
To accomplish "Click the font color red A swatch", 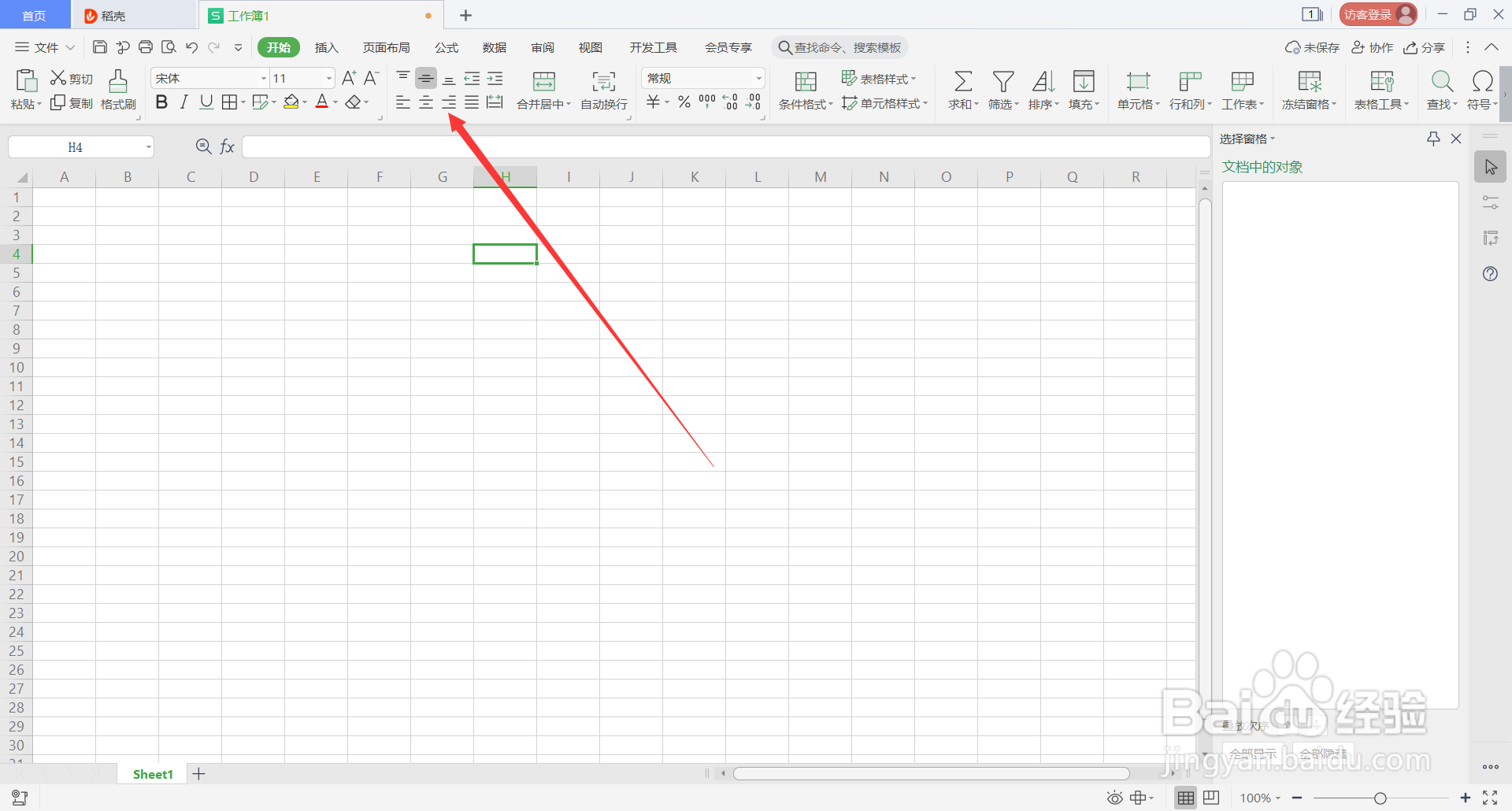I will point(321,102).
